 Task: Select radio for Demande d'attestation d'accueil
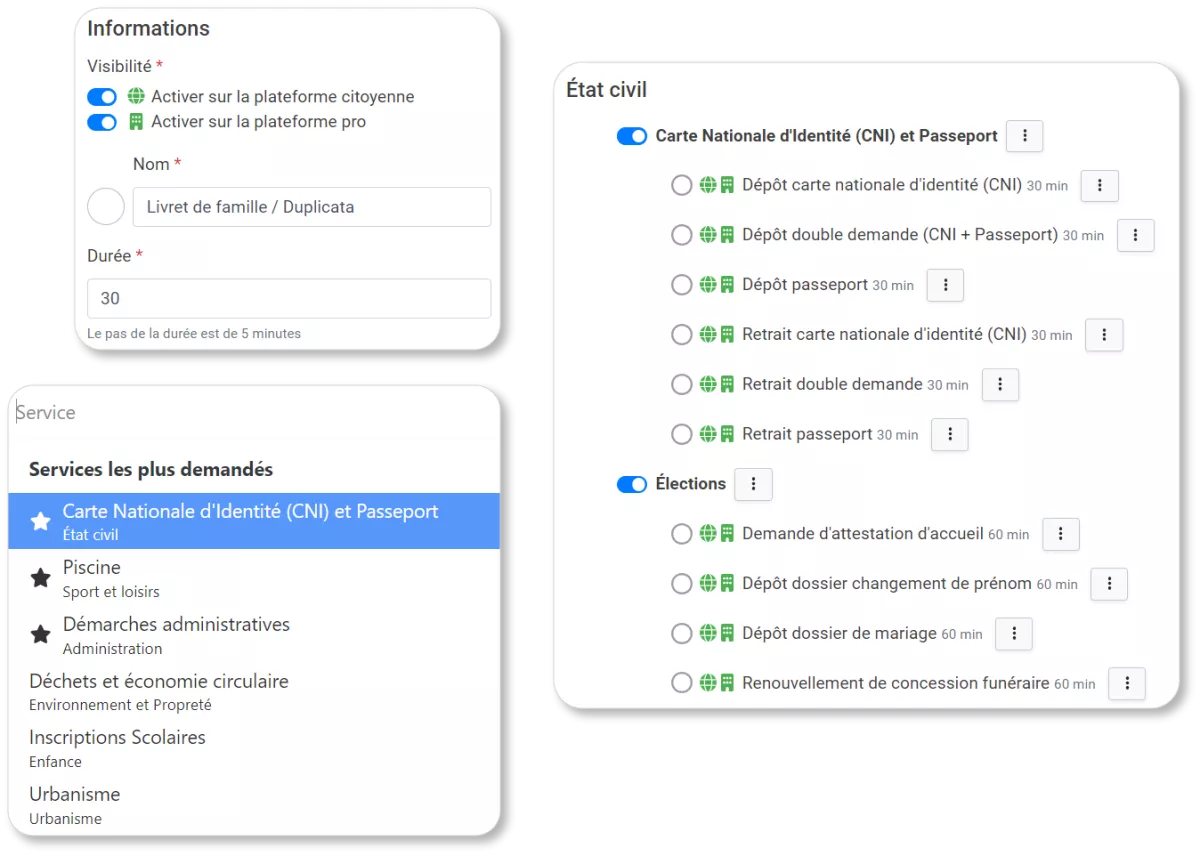pos(682,535)
